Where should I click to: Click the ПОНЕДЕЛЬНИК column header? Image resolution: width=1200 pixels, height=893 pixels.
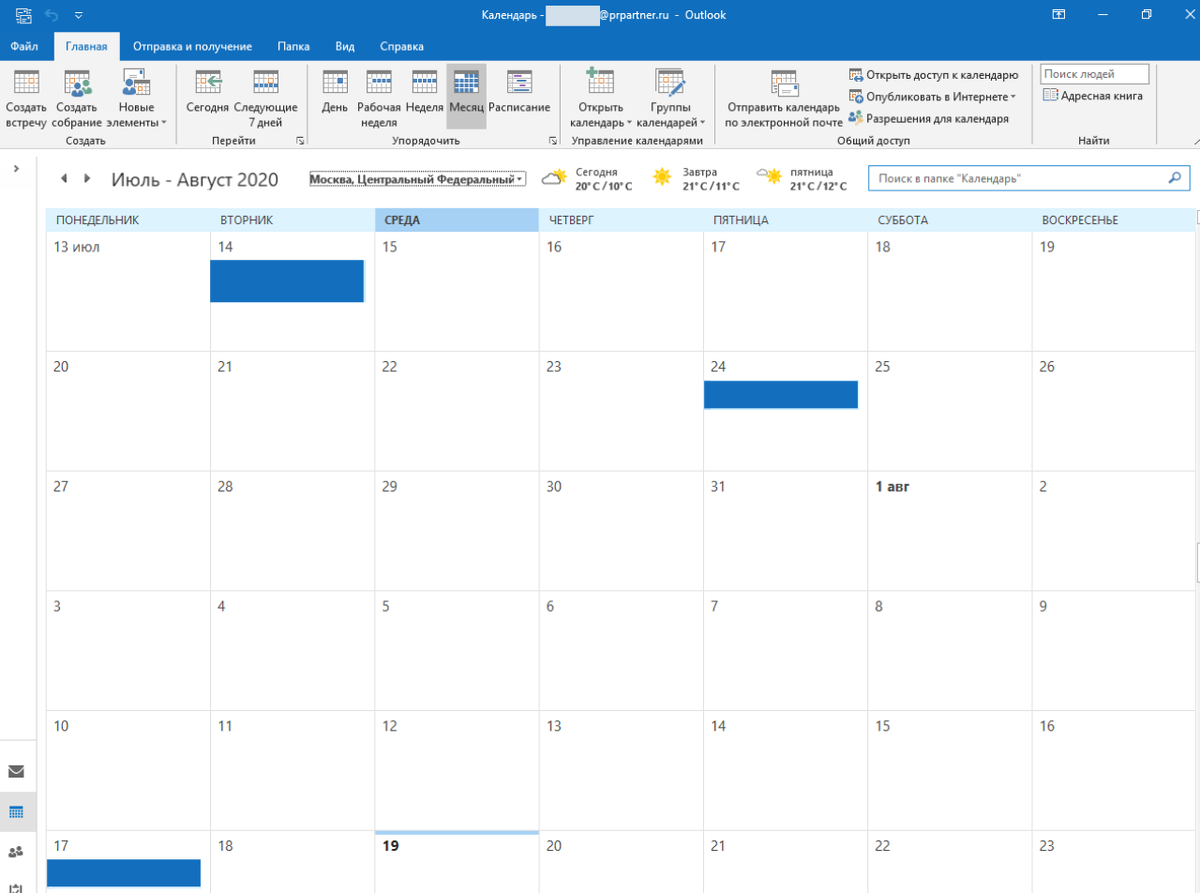129,220
